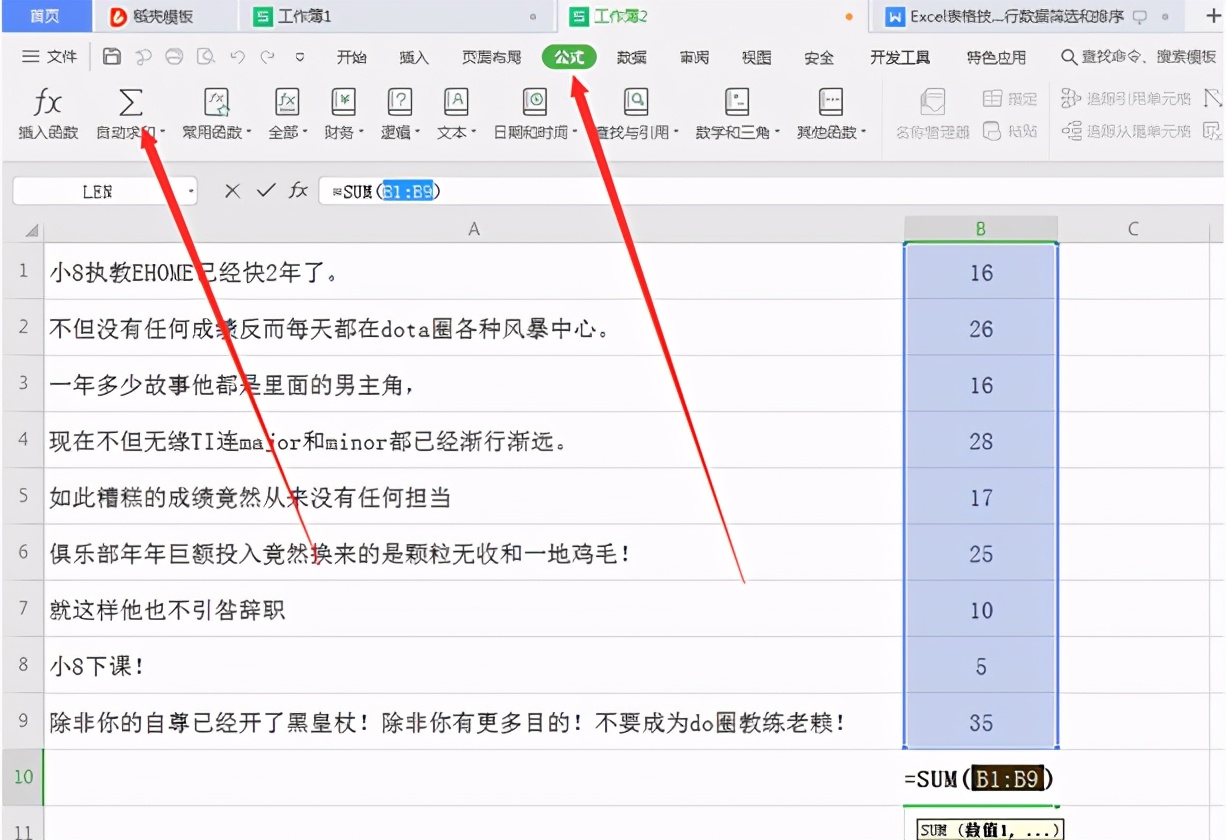
Task: Click the 财务 functions icon
Action: point(343,101)
